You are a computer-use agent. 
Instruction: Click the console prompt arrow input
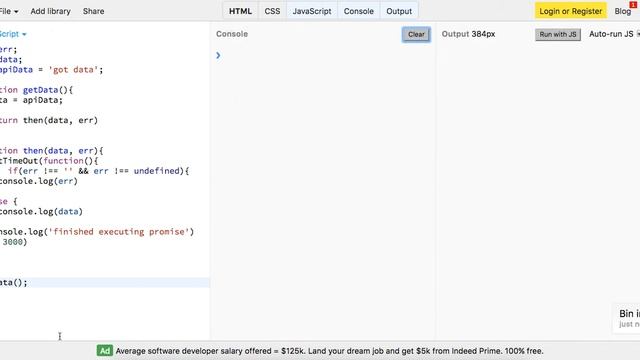tap(218, 55)
